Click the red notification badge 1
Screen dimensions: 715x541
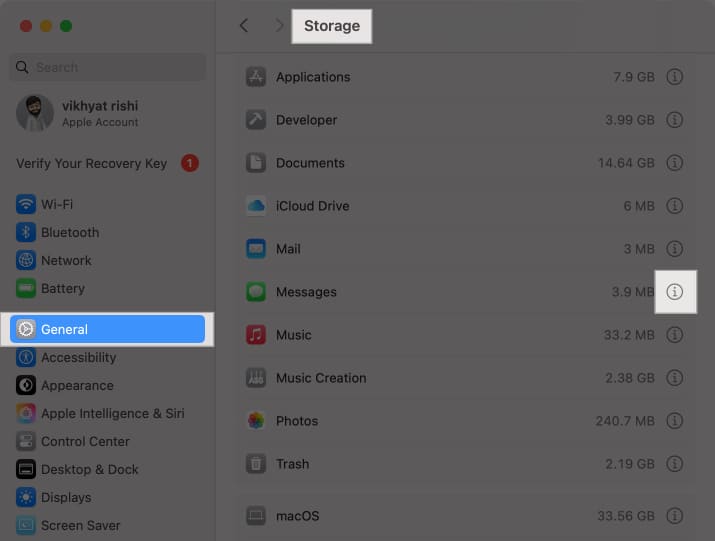[x=190, y=163]
